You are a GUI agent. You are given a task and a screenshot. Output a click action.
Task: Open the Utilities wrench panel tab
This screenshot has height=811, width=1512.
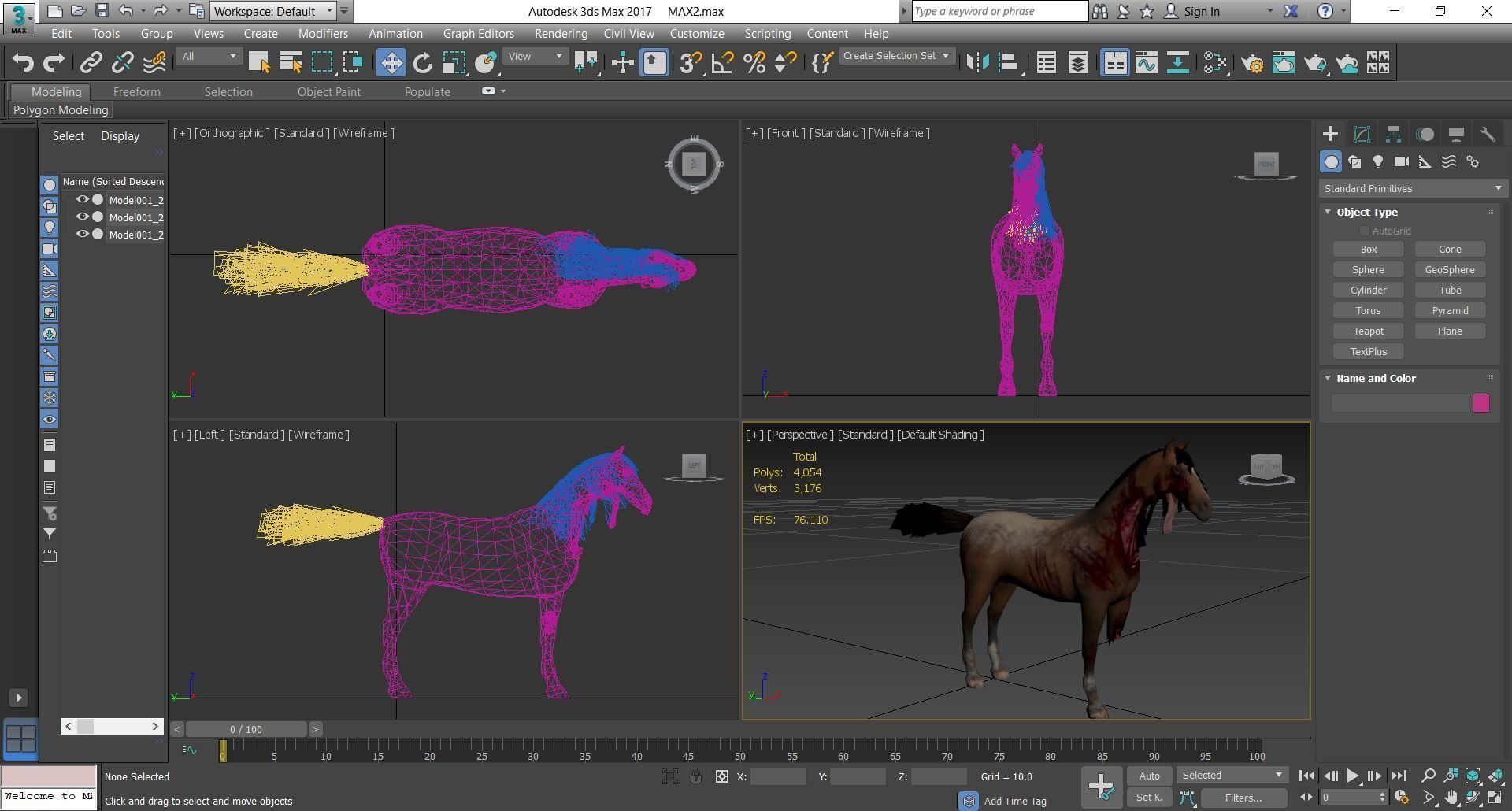pyautogui.click(x=1488, y=134)
